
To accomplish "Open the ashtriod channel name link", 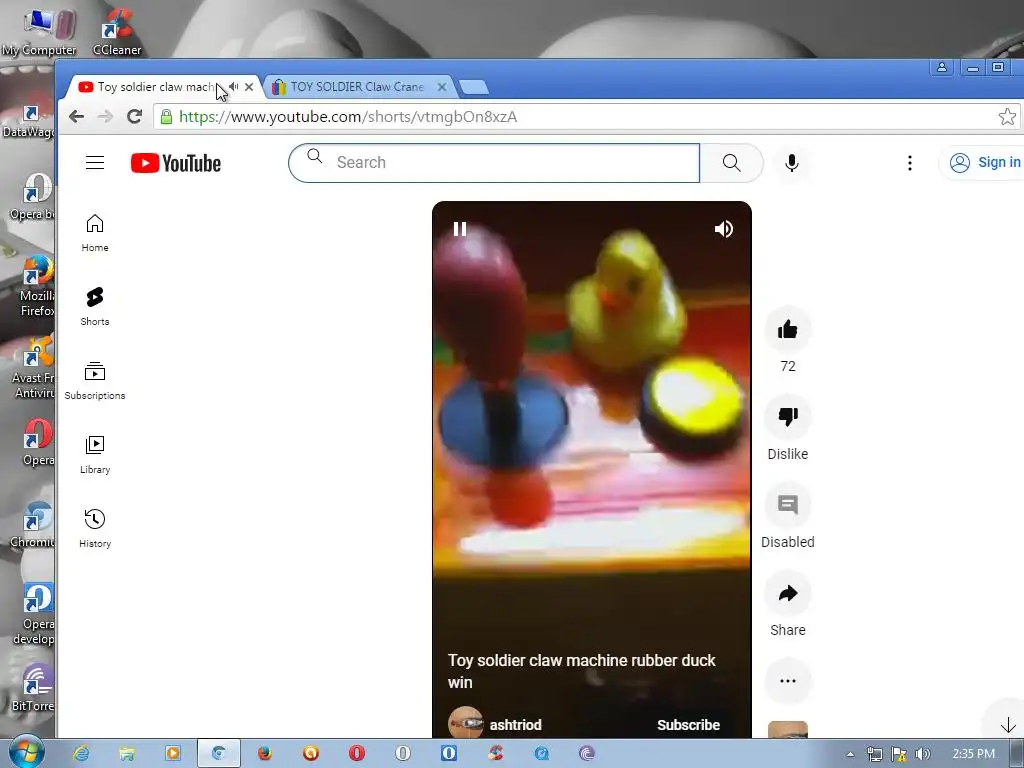I will pos(515,725).
